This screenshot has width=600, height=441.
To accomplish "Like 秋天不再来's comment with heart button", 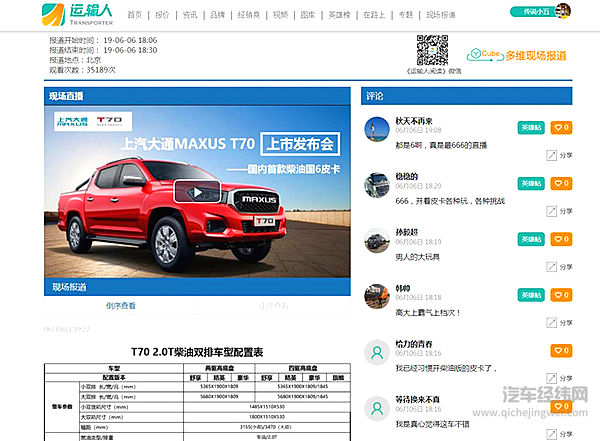I will point(561,128).
